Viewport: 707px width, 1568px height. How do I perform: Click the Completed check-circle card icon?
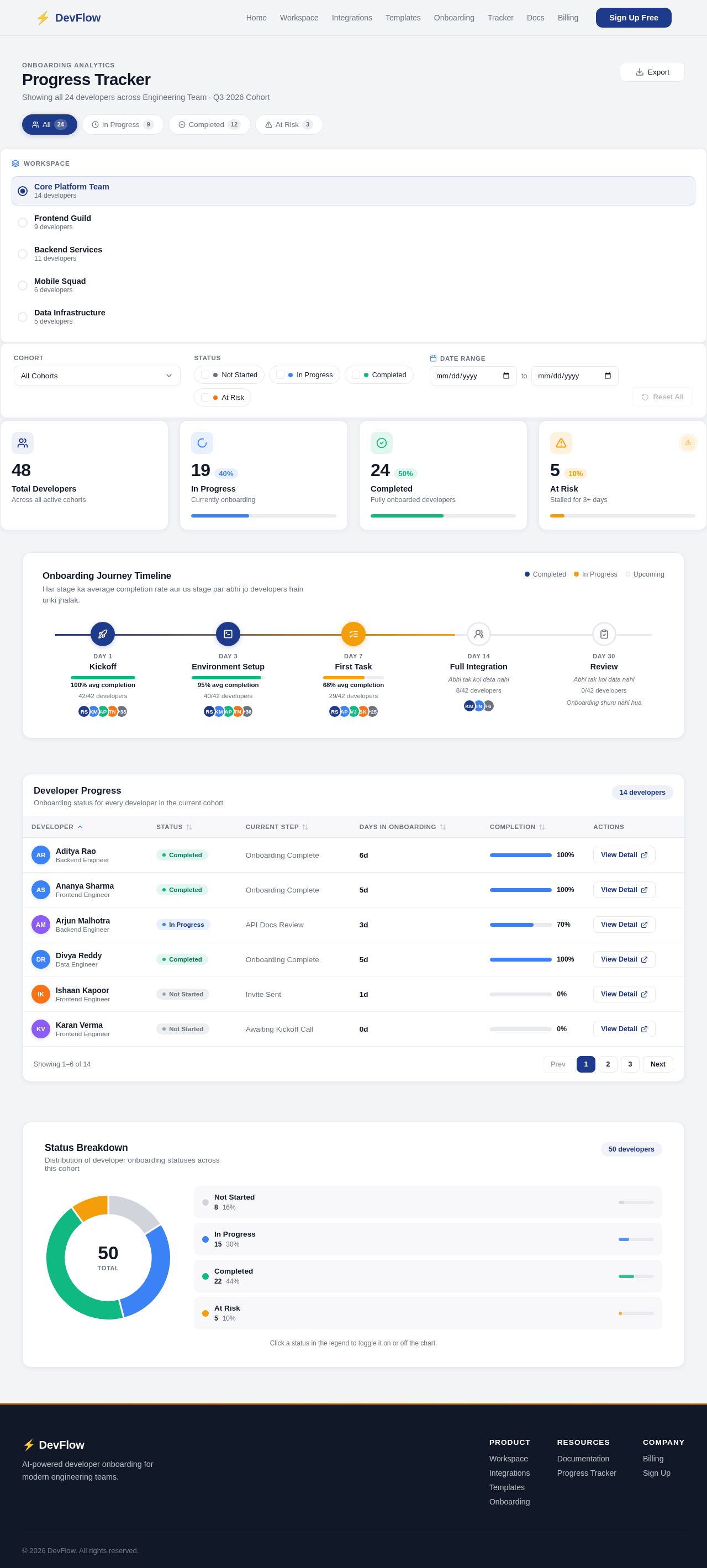click(x=382, y=443)
